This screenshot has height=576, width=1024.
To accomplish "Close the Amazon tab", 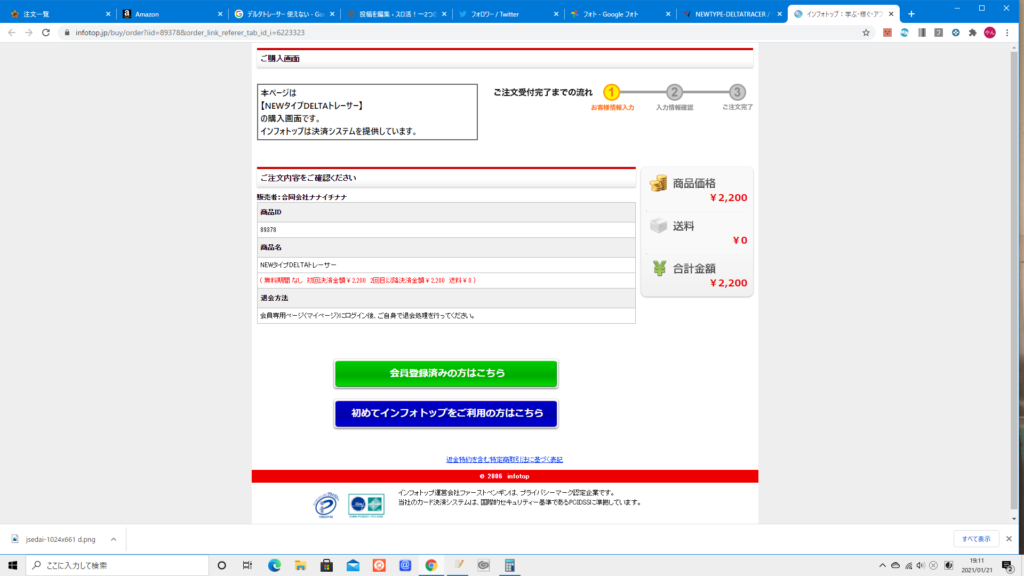I will pos(220,14).
